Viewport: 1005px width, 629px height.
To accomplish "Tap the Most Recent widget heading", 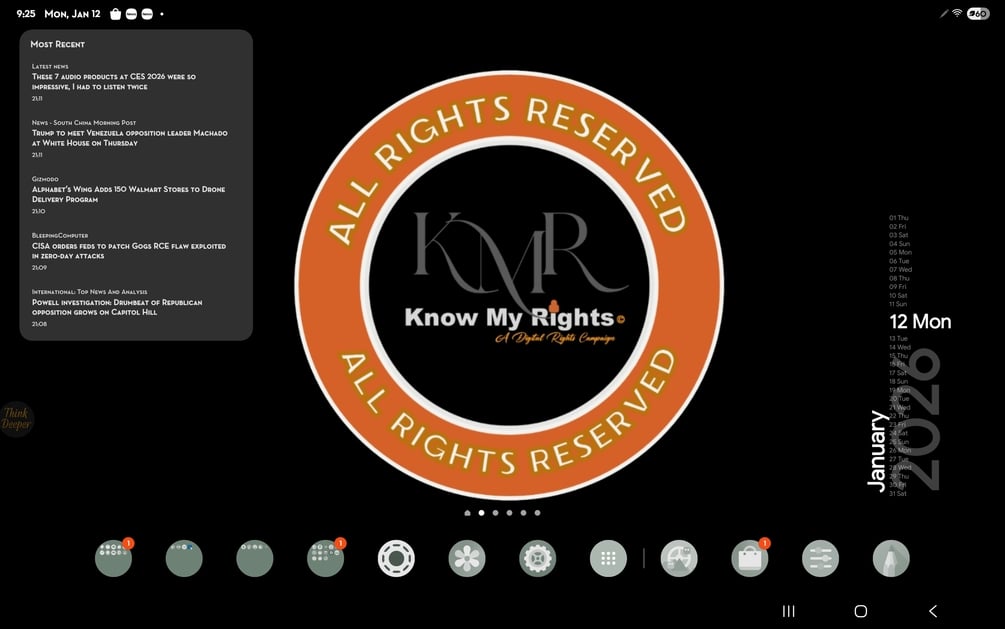I will coord(58,44).
